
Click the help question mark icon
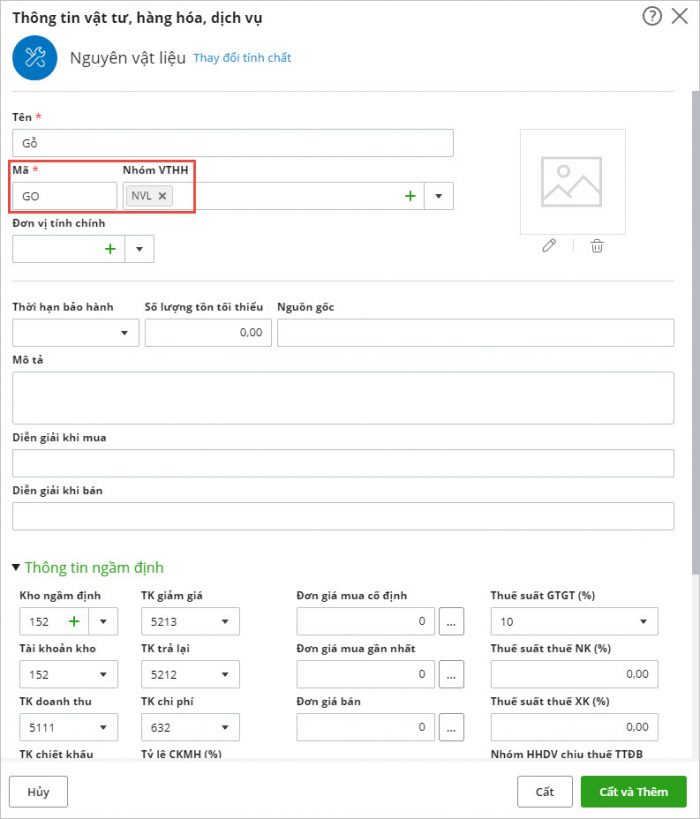tap(652, 16)
